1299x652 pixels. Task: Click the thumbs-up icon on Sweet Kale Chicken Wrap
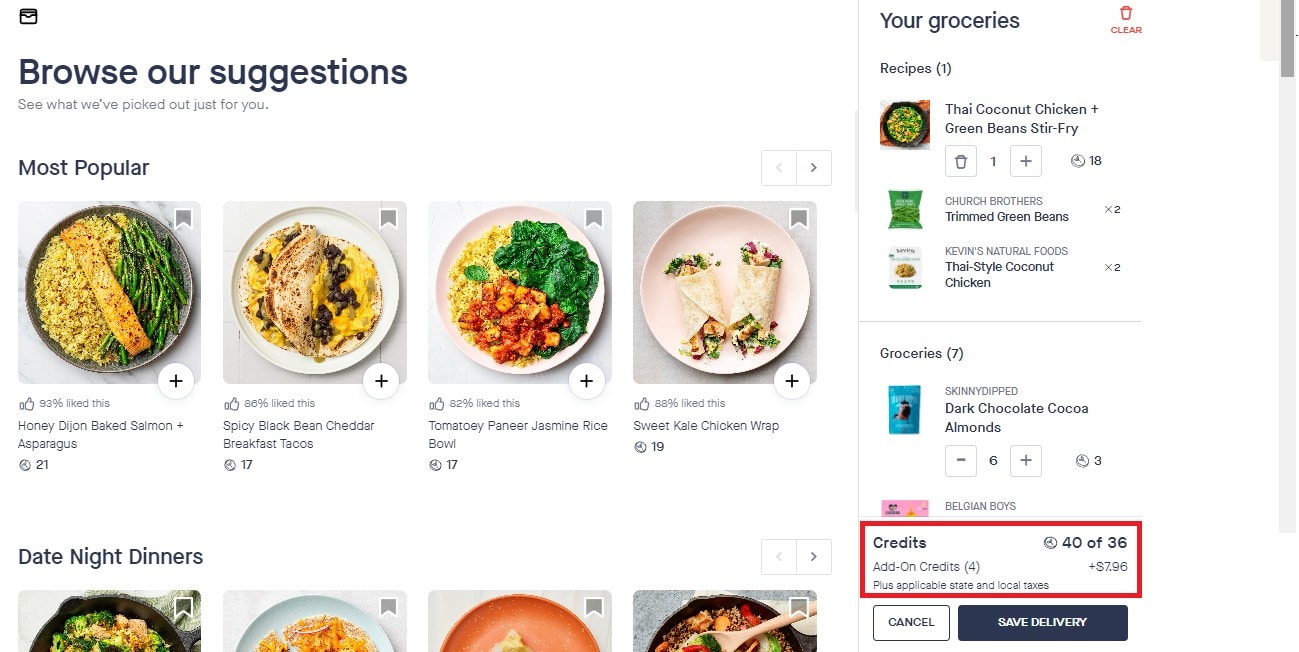[643, 403]
